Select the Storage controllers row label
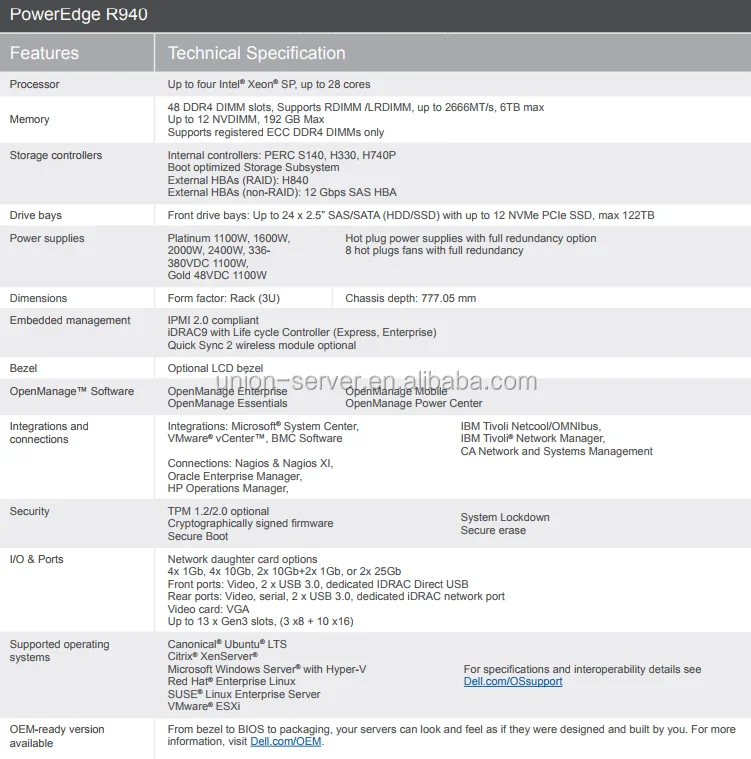751x759 pixels. coord(55,155)
